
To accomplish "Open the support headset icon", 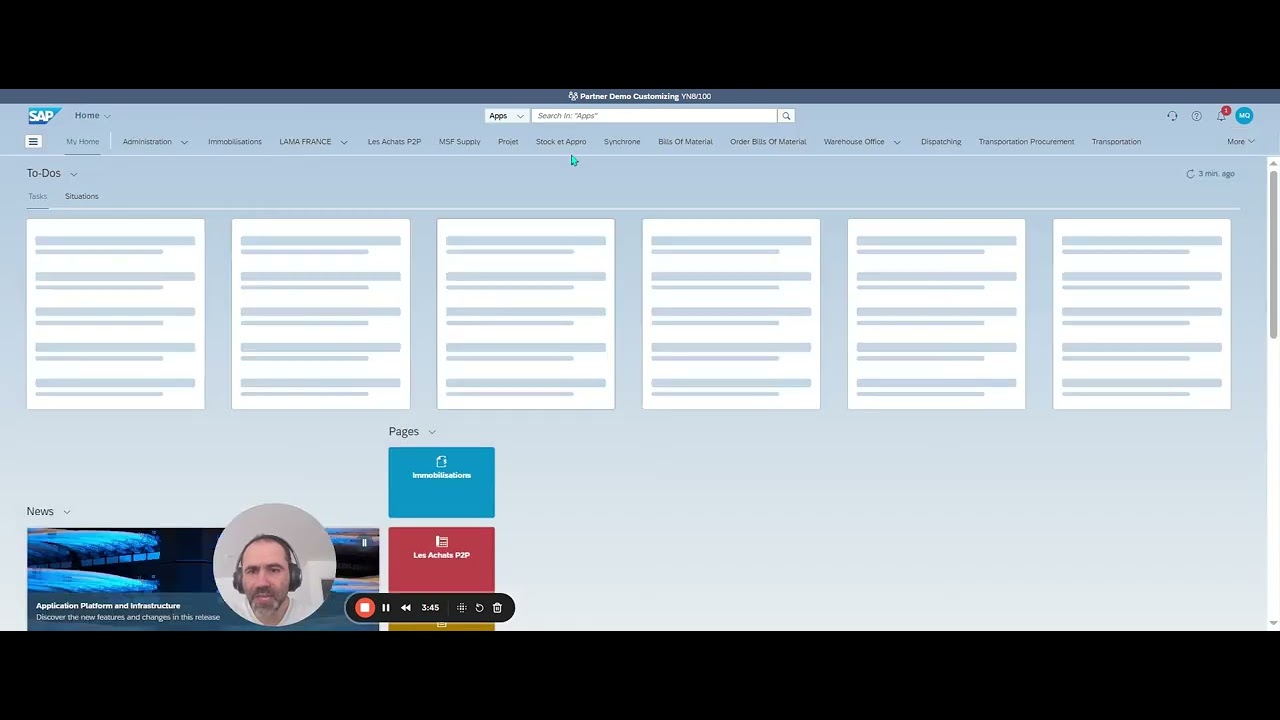I will click(1172, 116).
